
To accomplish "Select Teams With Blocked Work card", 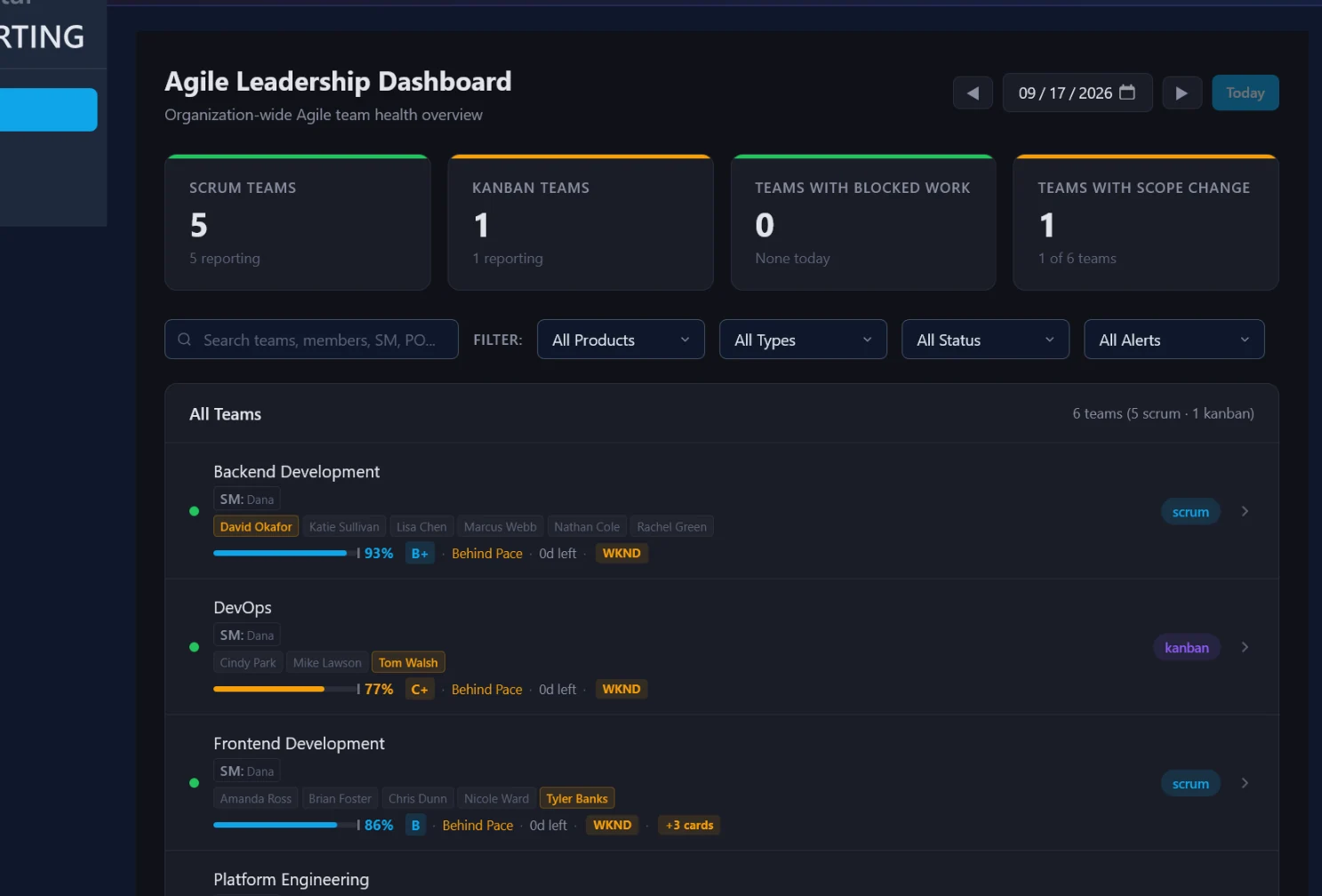I will (863, 222).
